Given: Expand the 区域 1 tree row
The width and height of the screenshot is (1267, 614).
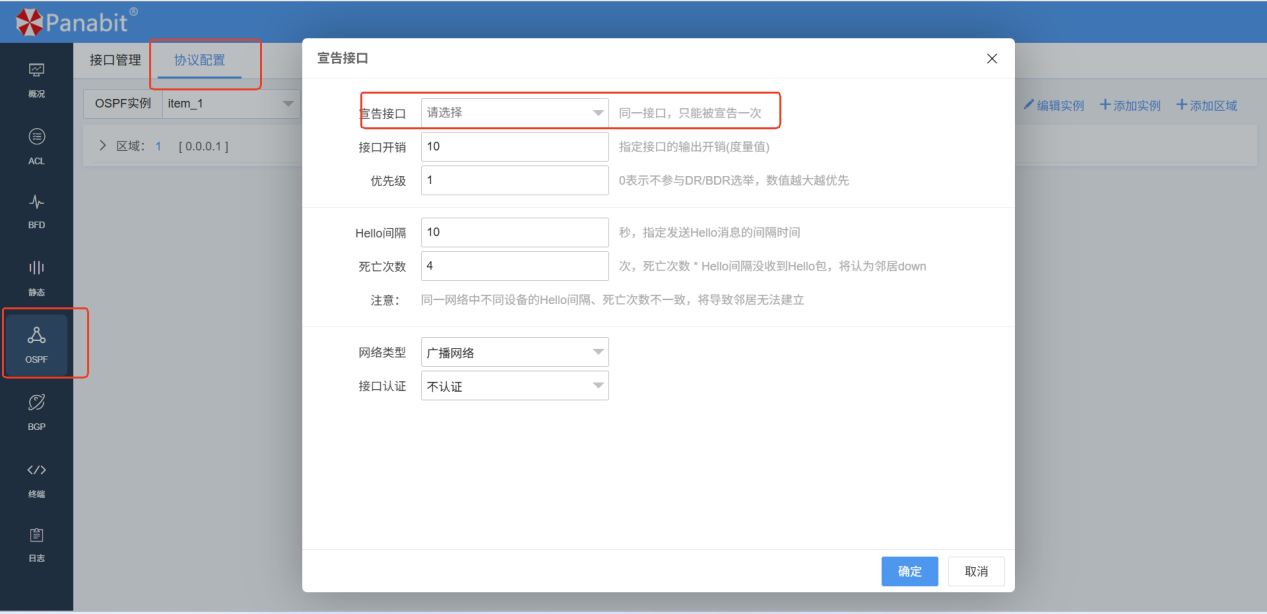Looking at the screenshot, I should coord(102,146).
